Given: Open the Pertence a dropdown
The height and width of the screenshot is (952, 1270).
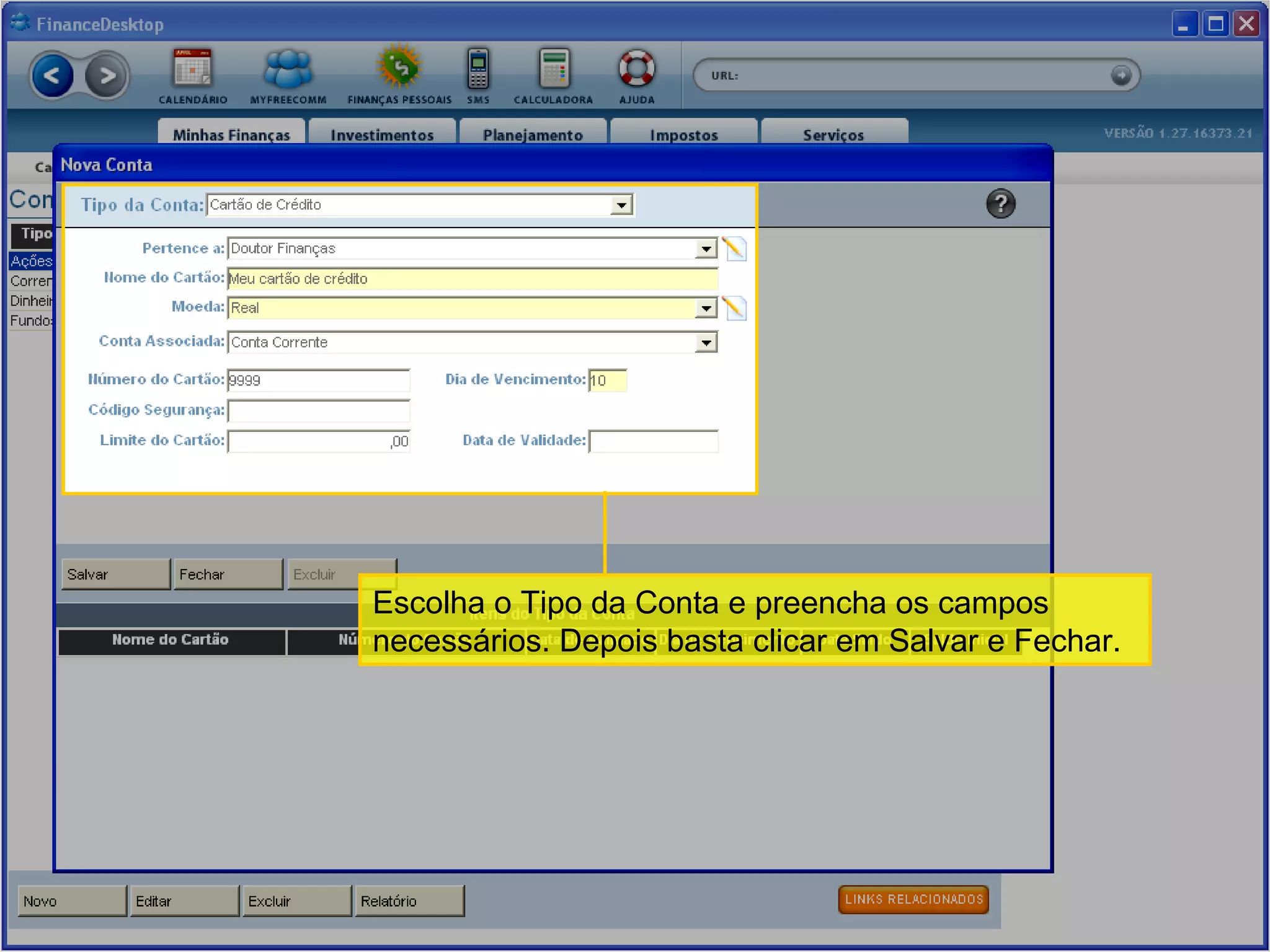Looking at the screenshot, I should point(706,249).
